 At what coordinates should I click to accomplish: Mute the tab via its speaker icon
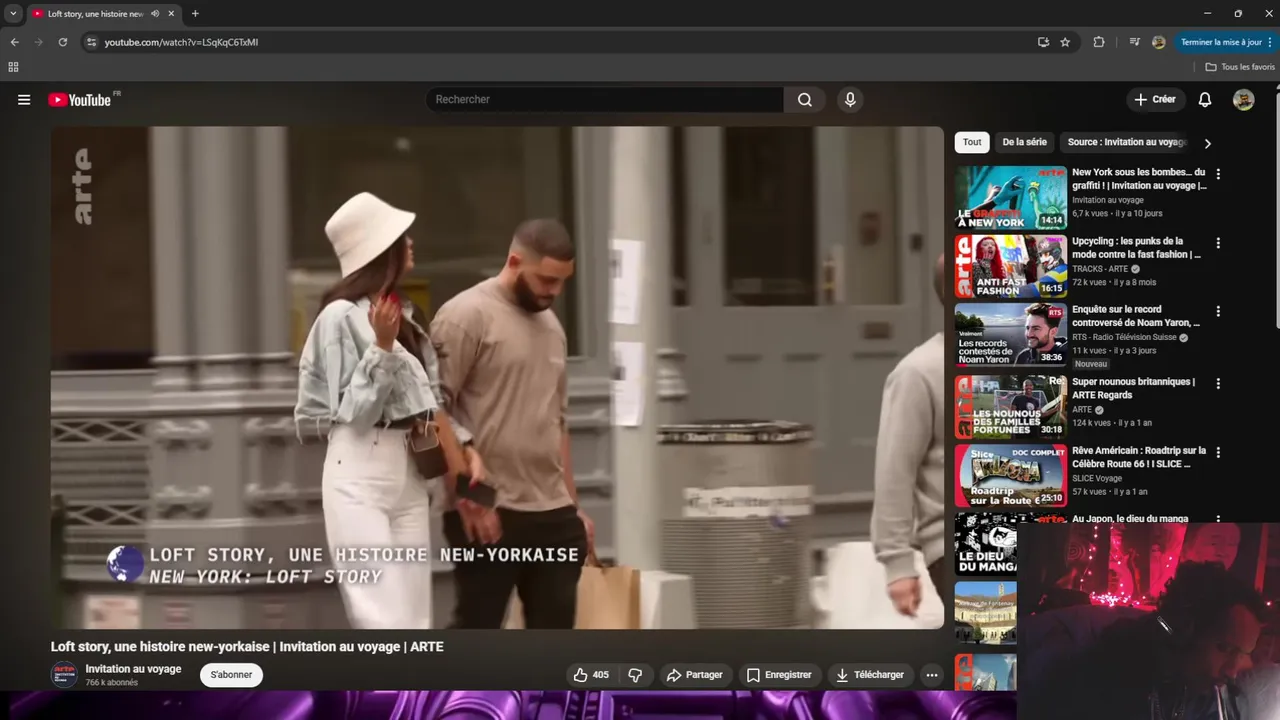coord(155,14)
